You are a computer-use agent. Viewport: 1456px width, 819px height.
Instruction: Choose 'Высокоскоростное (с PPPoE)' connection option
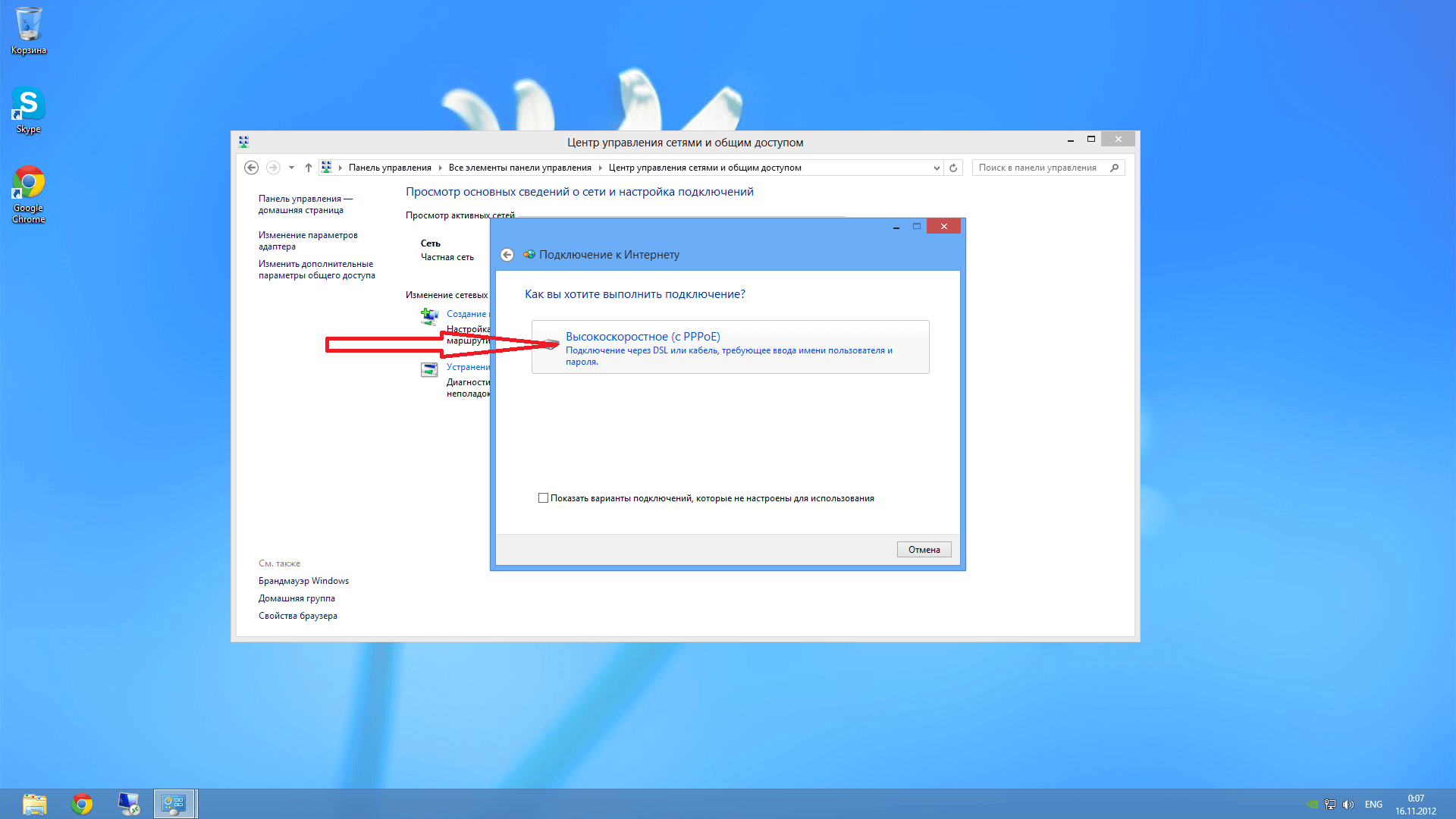[730, 347]
